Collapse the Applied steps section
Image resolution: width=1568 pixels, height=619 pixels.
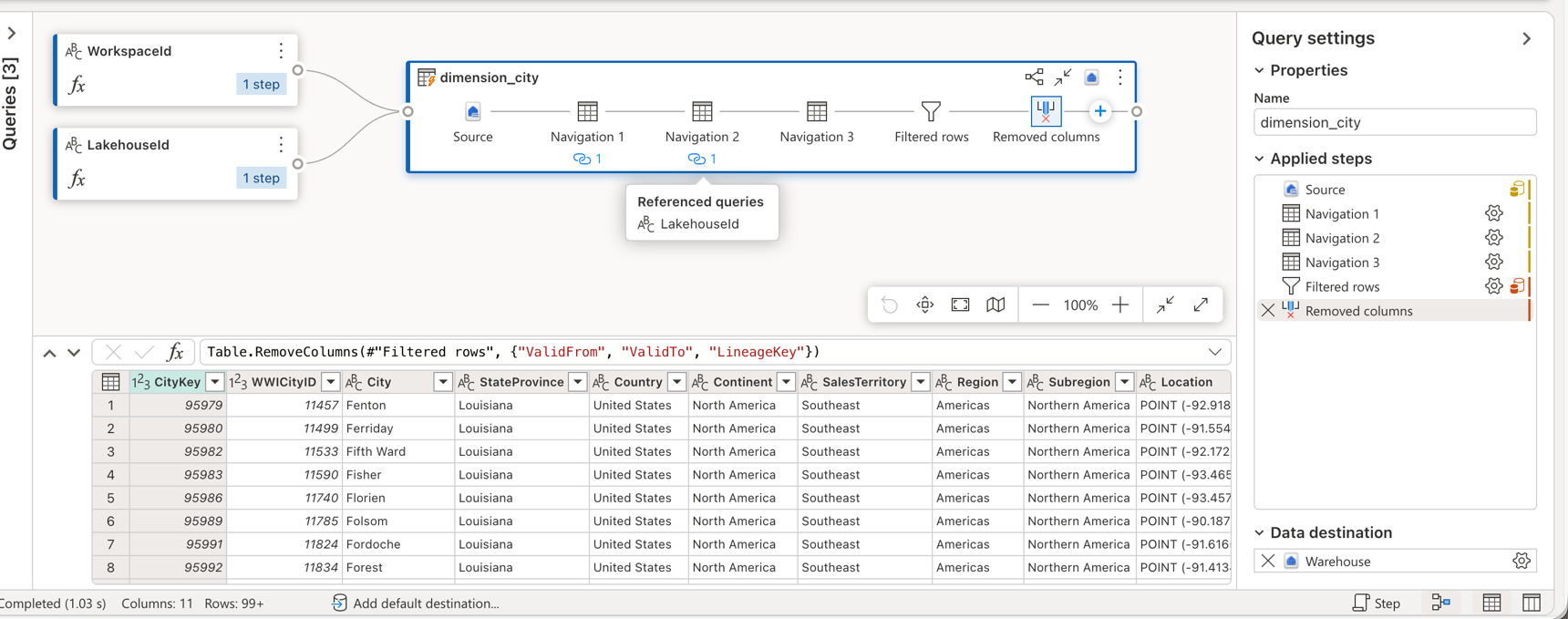[1260, 159]
